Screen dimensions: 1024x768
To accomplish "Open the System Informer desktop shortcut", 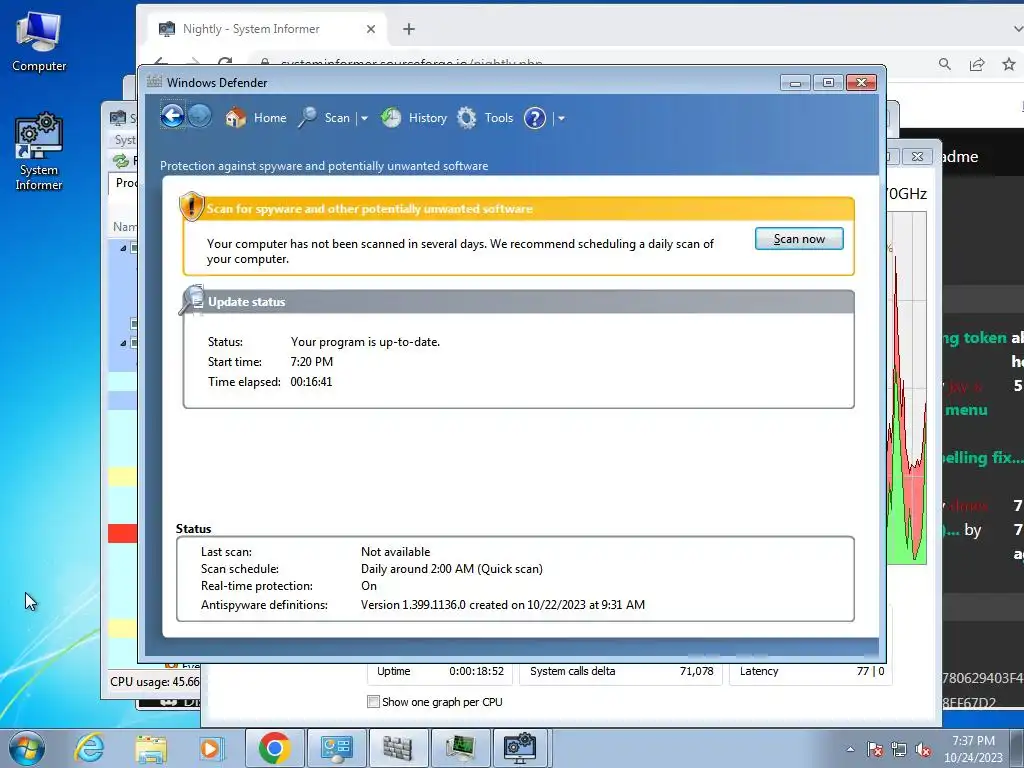I will pyautogui.click(x=39, y=152).
